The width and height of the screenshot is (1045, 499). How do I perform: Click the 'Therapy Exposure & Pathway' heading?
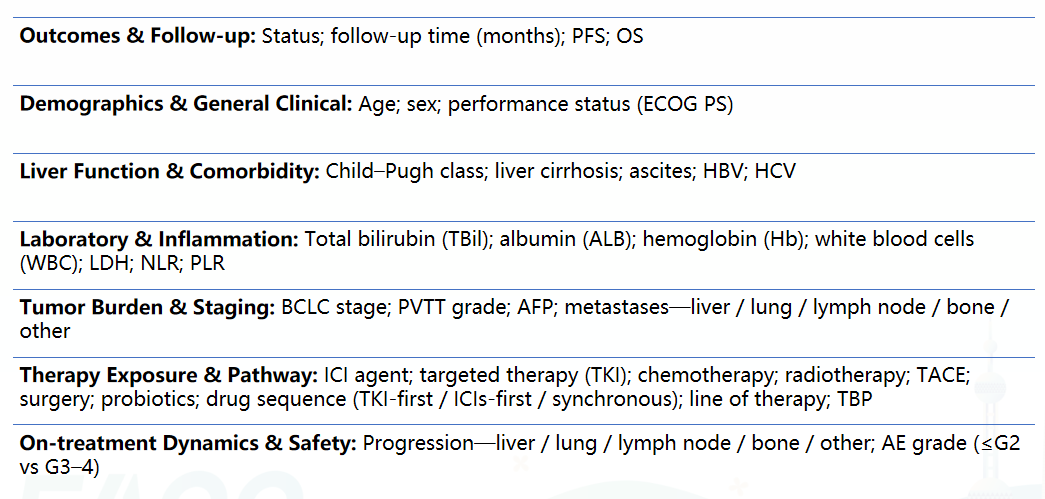click(169, 375)
